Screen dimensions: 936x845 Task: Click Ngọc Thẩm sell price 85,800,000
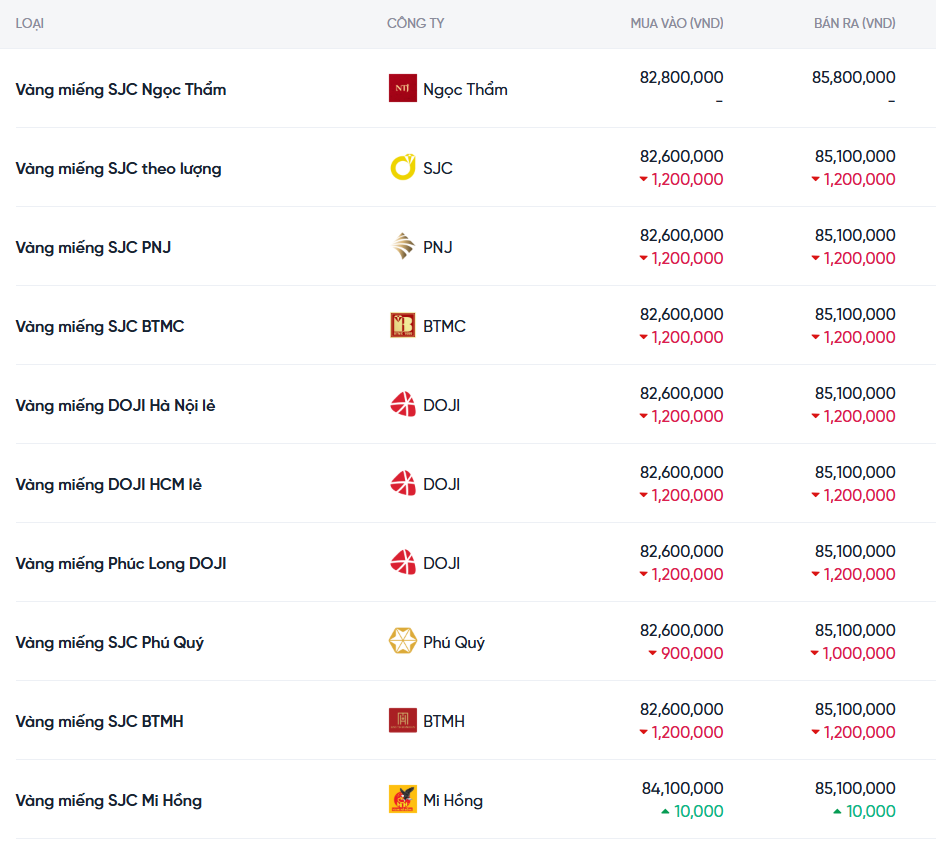(x=854, y=77)
